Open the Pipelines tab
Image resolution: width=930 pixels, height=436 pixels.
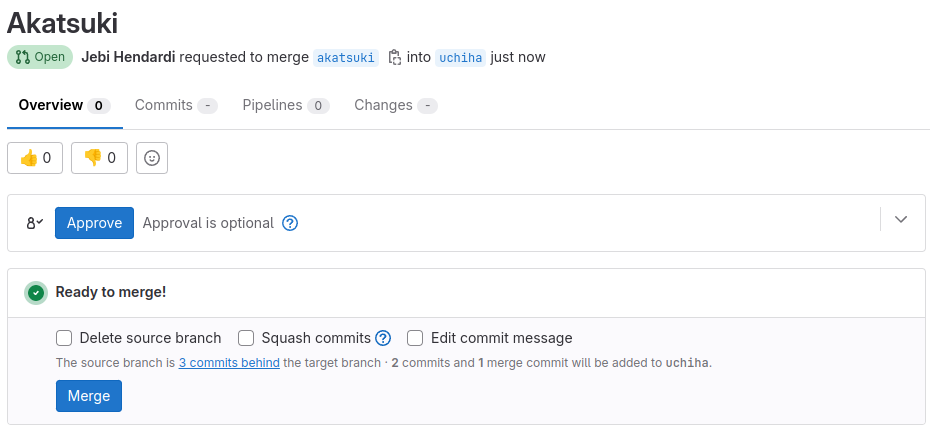(x=285, y=105)
